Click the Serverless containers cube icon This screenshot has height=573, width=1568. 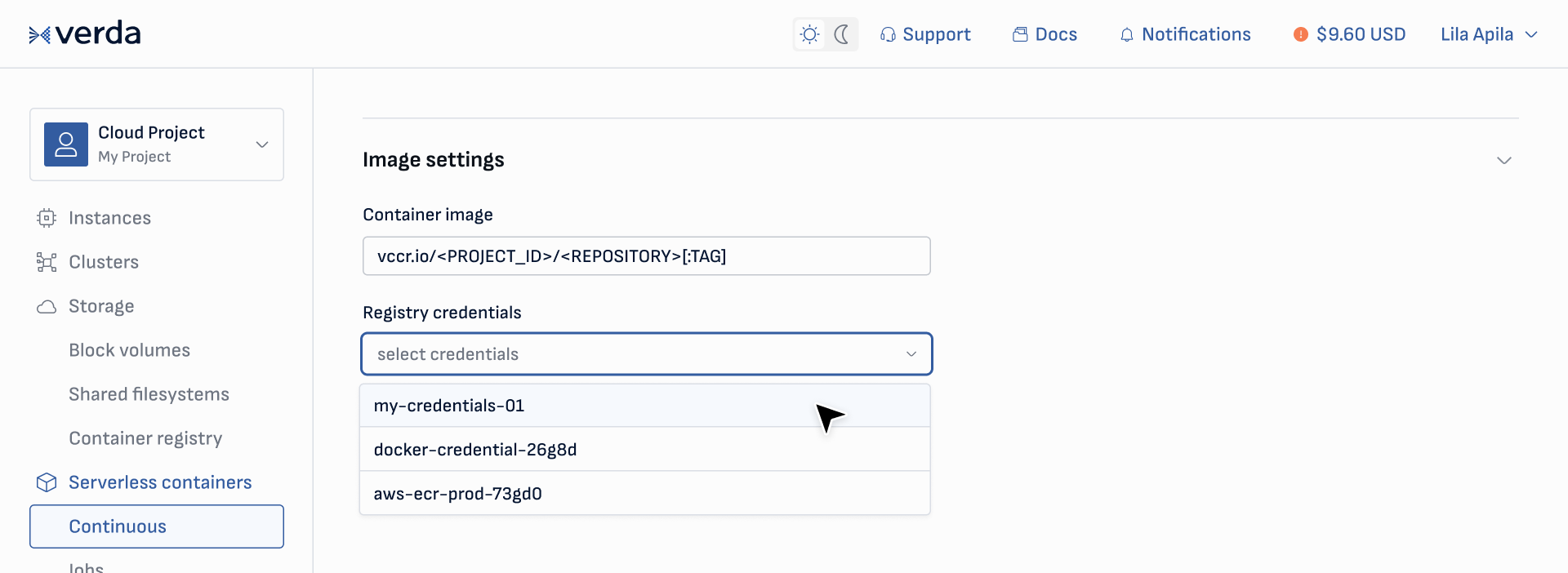click(47, 482)
